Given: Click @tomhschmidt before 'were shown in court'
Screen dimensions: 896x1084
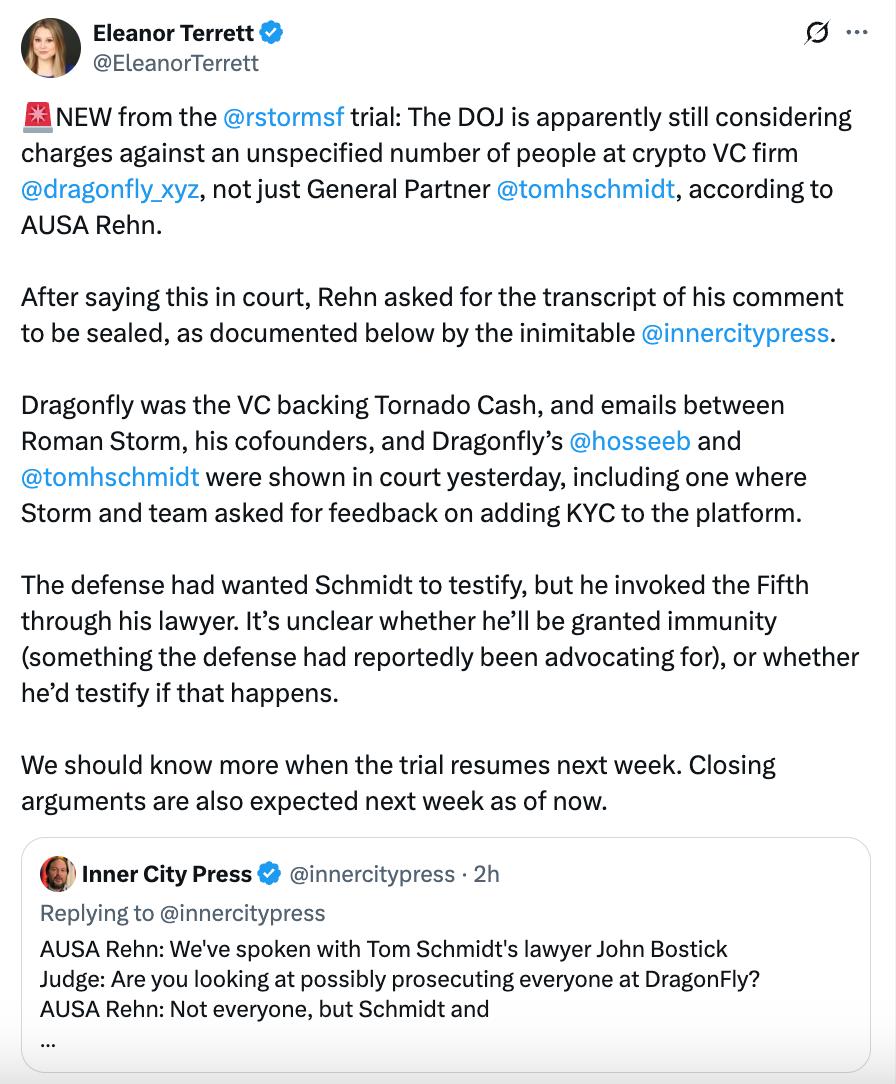Looking at the screenshot, I should tap(110, 477).
